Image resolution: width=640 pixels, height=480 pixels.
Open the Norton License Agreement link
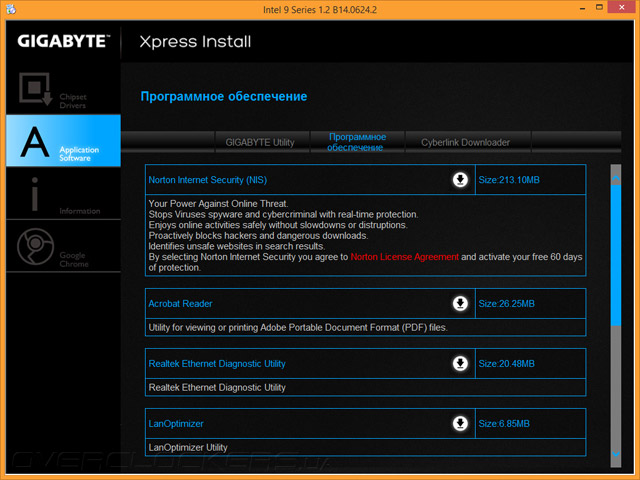click(x=404, y=257)
